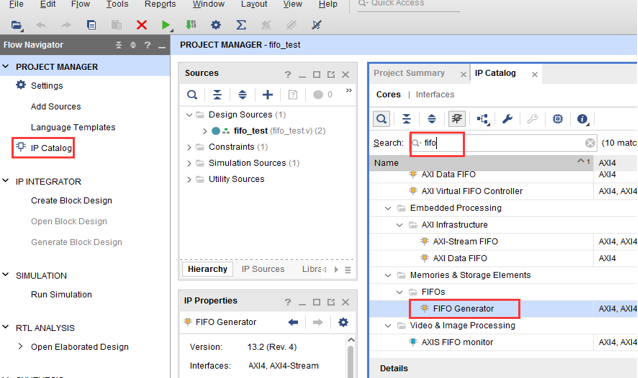Click the chip IP status icon in IP Catalog

557,119
